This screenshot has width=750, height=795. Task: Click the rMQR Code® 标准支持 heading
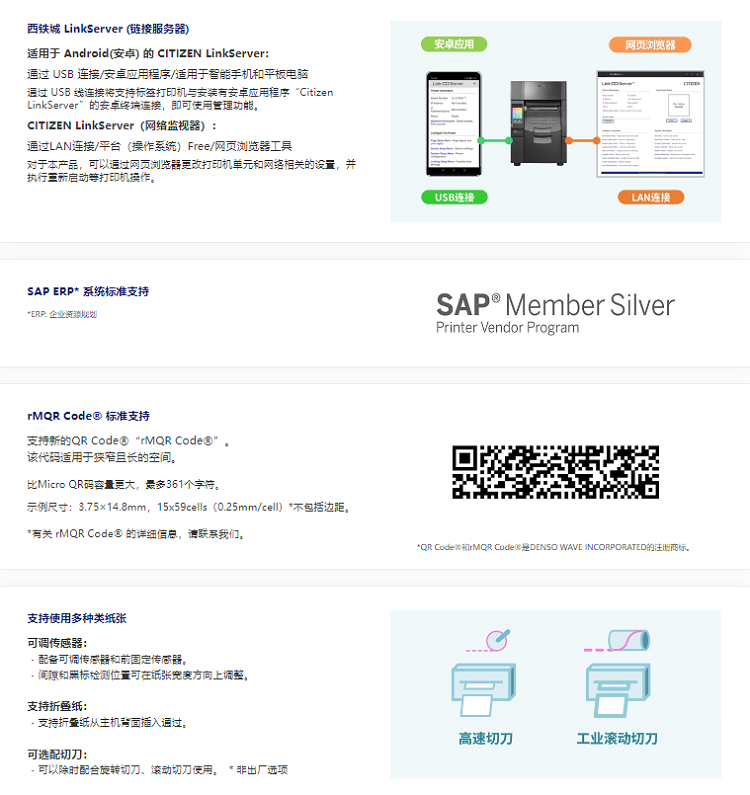tap(88, 416)
